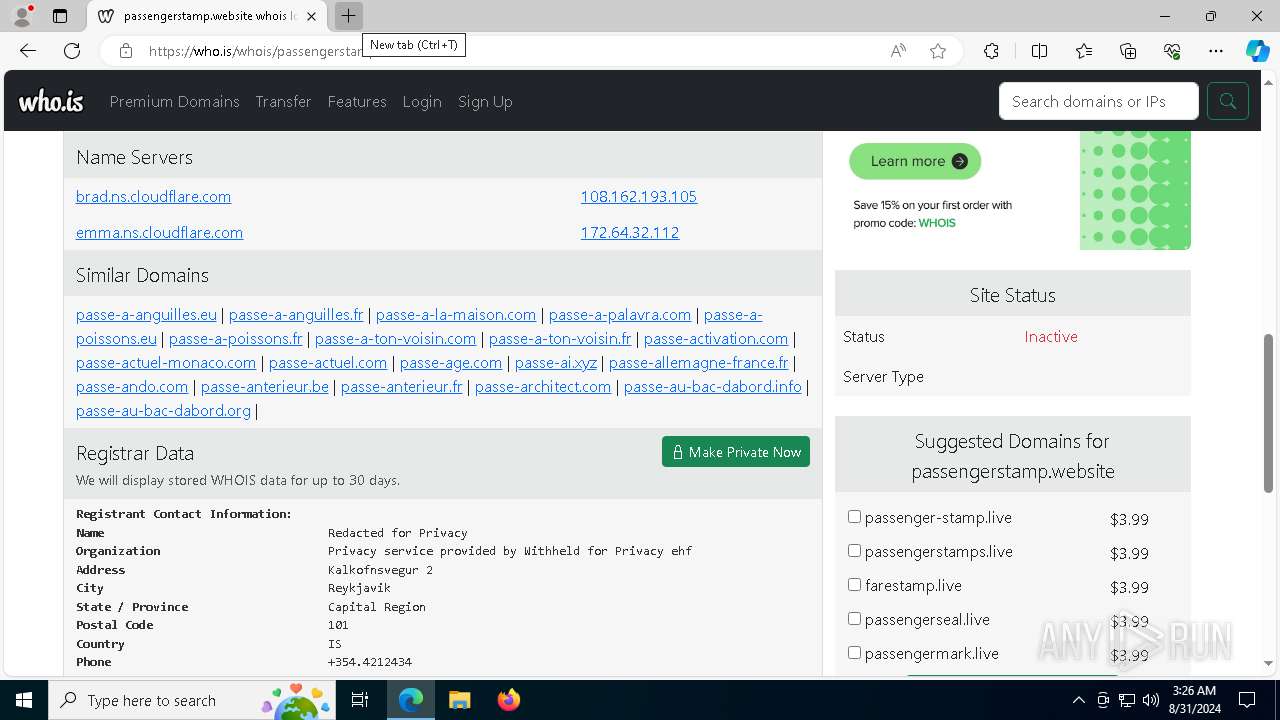Open the notification center icon

pyautogui.click(x=1247, y=700)
